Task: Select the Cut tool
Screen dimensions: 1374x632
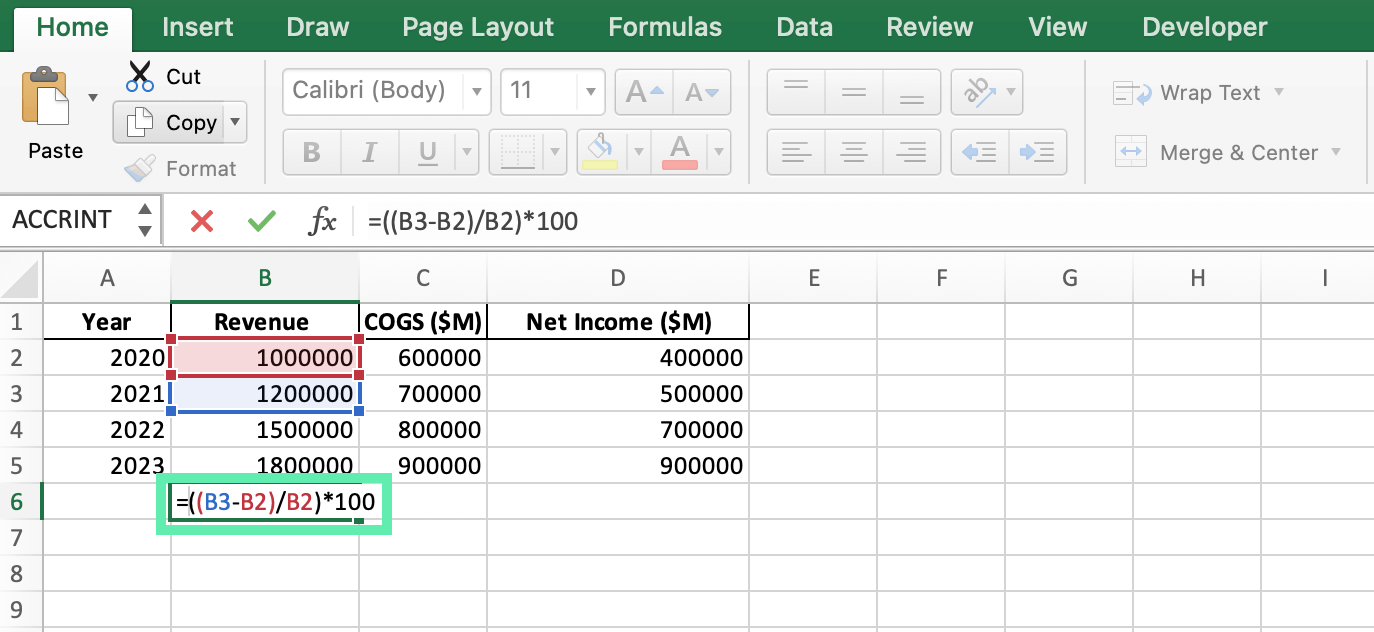Action: pos(165,76)
